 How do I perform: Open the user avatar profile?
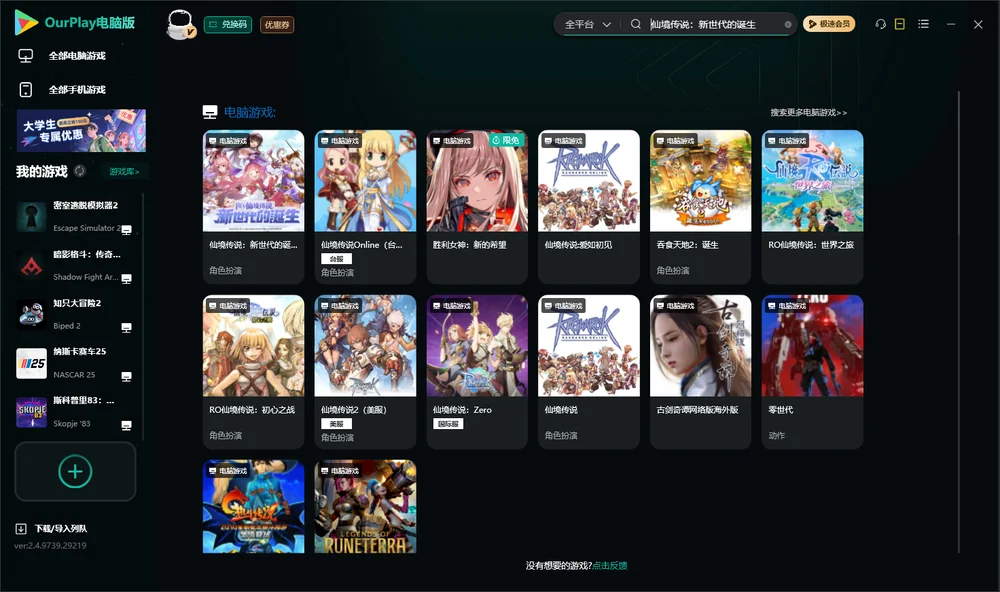[180, 24]
